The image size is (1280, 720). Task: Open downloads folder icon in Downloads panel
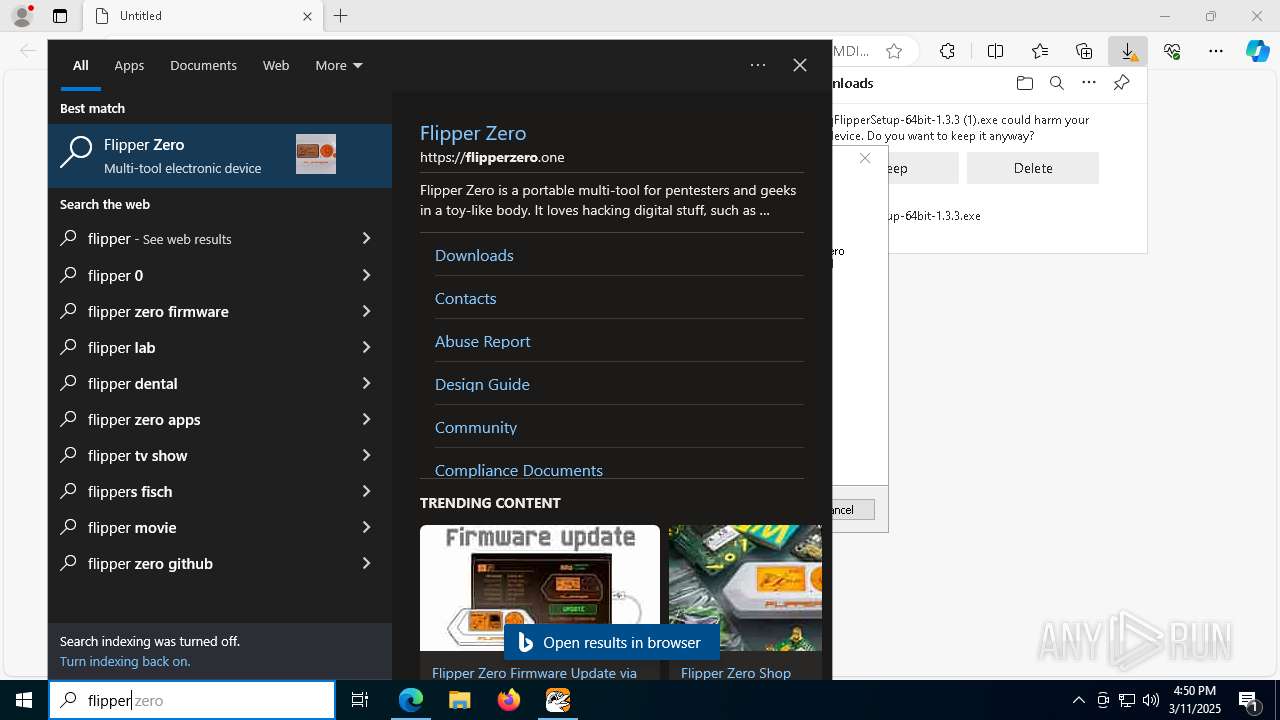(x=1024, y=83)
